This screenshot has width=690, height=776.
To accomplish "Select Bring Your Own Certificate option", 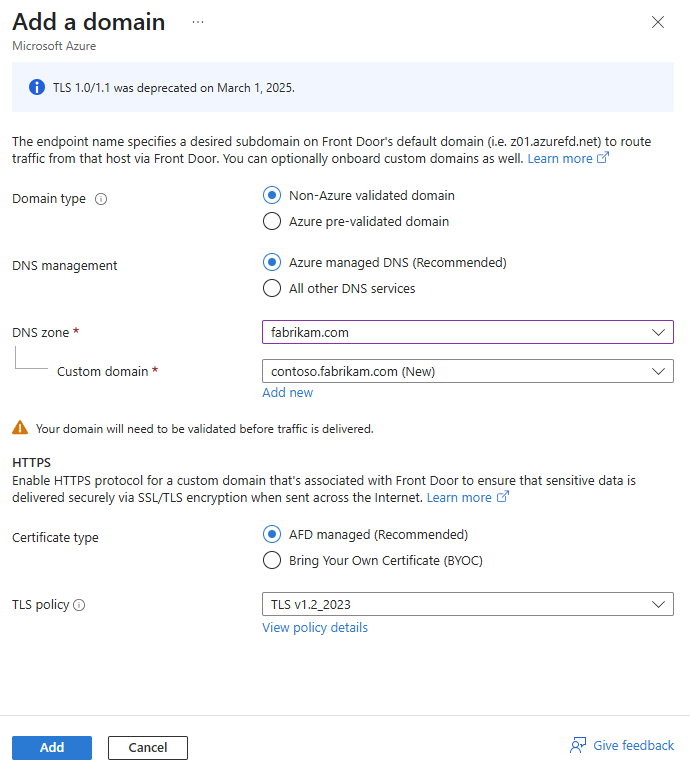I will coord(271,561).
